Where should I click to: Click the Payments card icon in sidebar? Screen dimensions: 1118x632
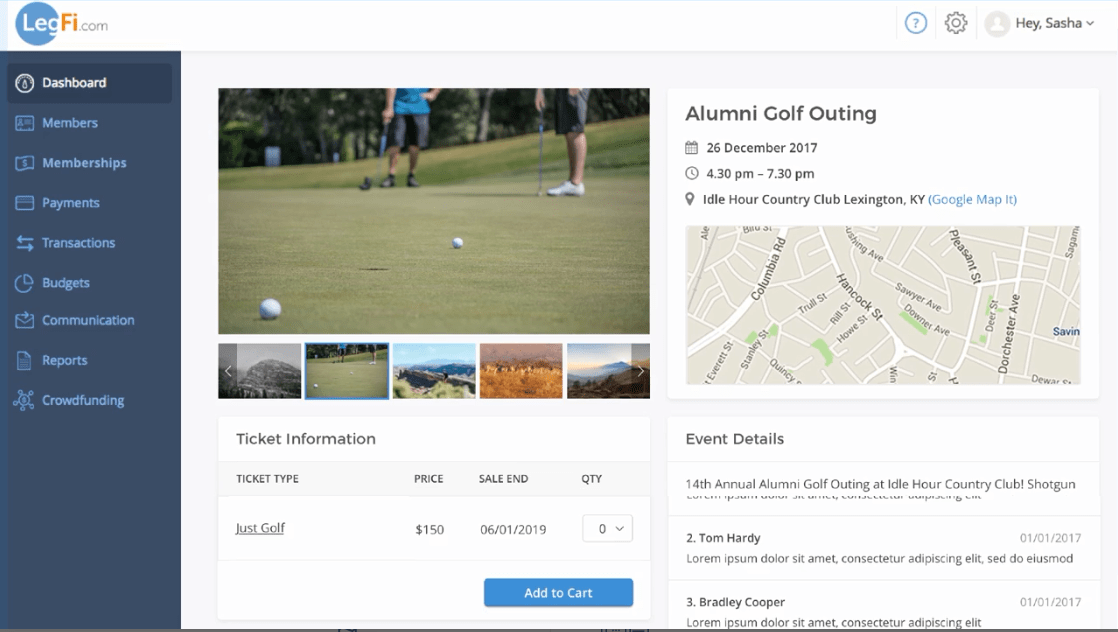25,203
